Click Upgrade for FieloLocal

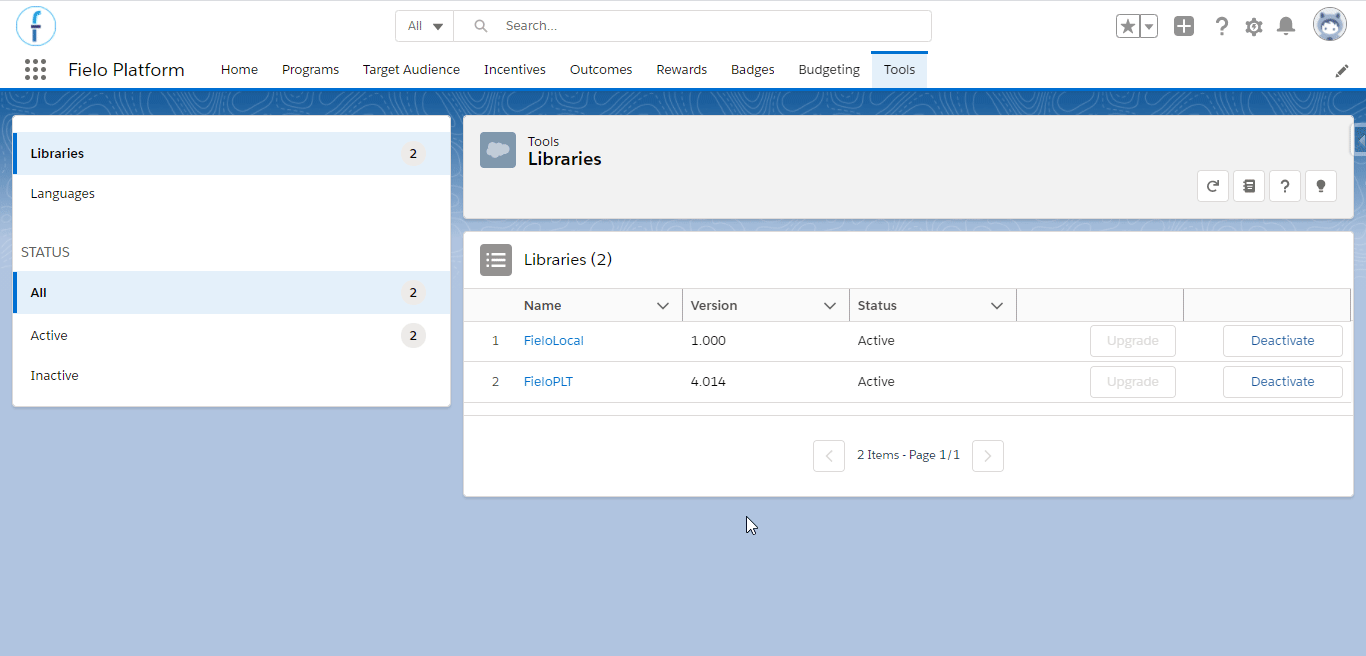[1133, 341]
